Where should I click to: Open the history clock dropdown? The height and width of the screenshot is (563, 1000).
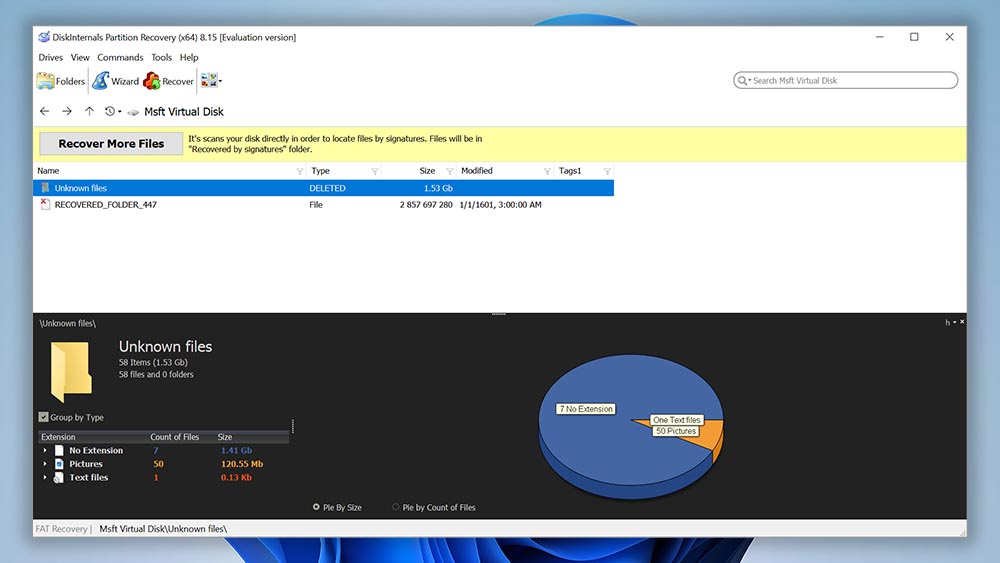113,111
